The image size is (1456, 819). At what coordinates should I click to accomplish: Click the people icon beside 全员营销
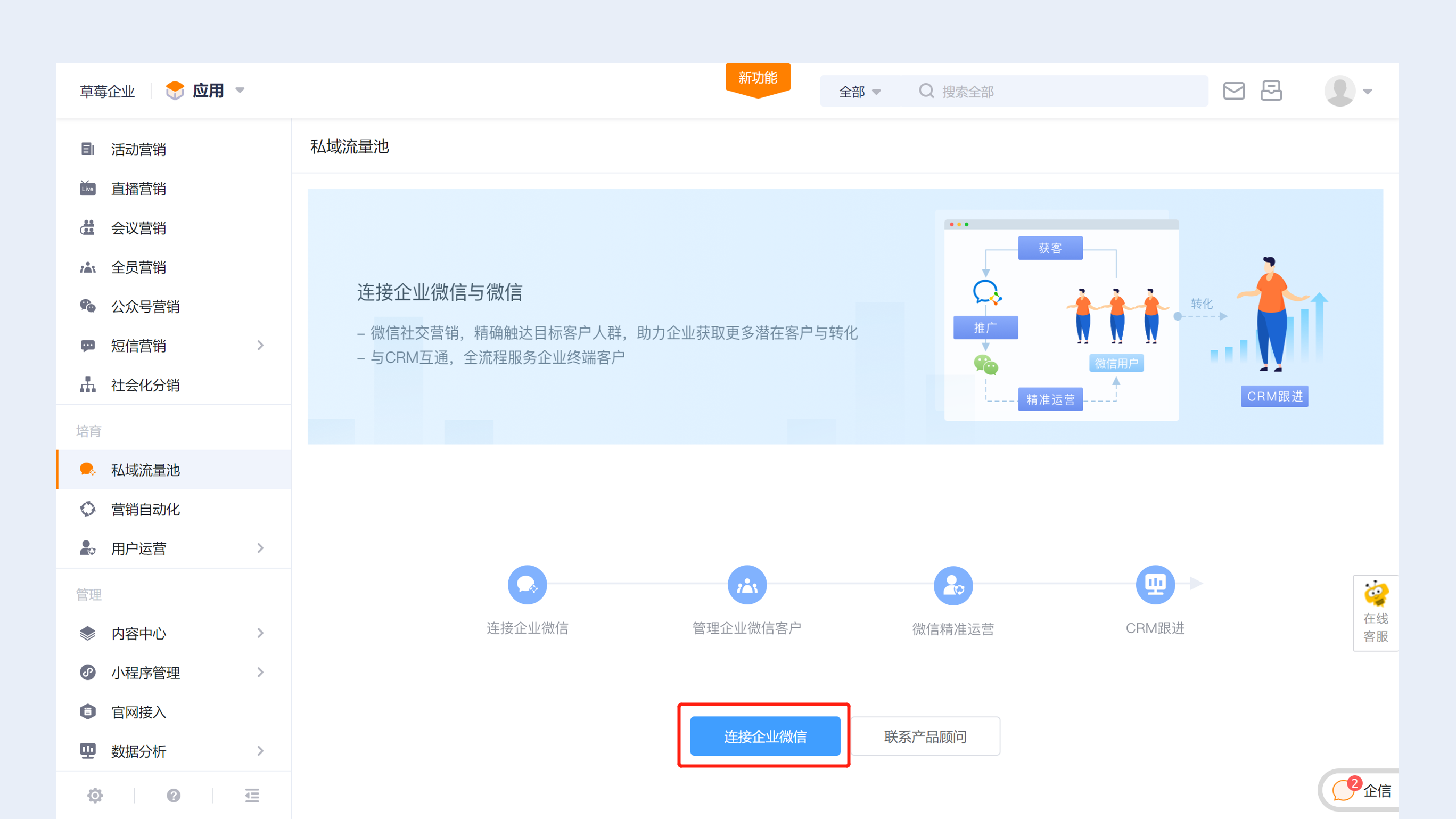[x=88, y=267]
